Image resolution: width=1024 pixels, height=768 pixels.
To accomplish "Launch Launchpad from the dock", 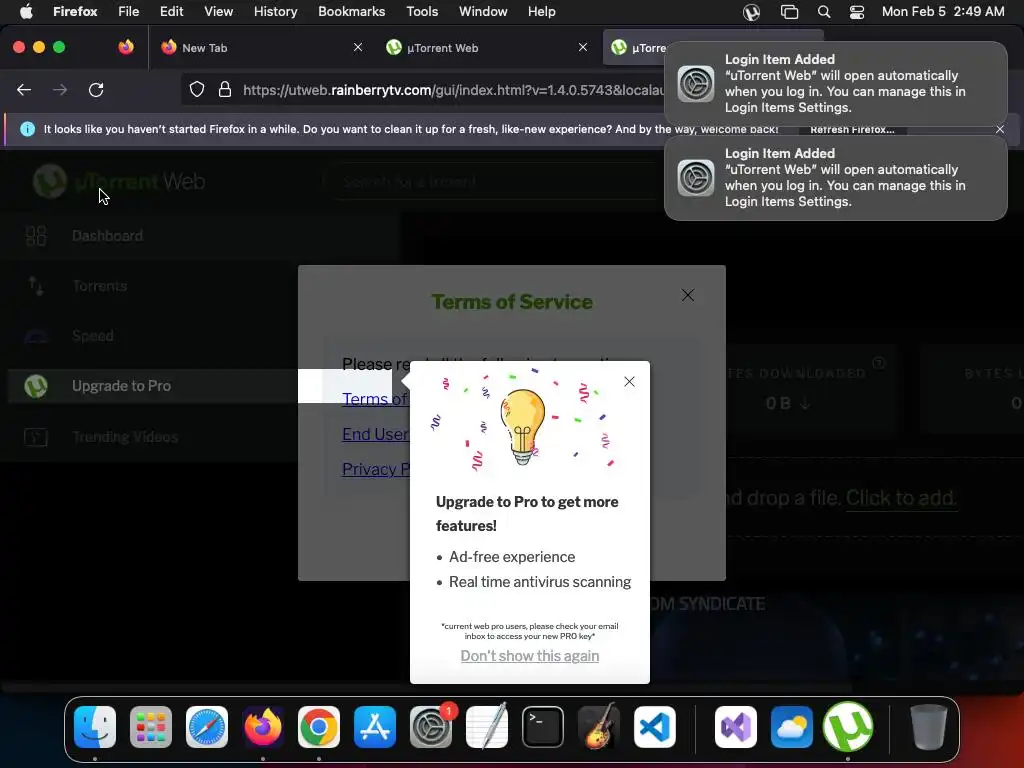I will (151, 726).
